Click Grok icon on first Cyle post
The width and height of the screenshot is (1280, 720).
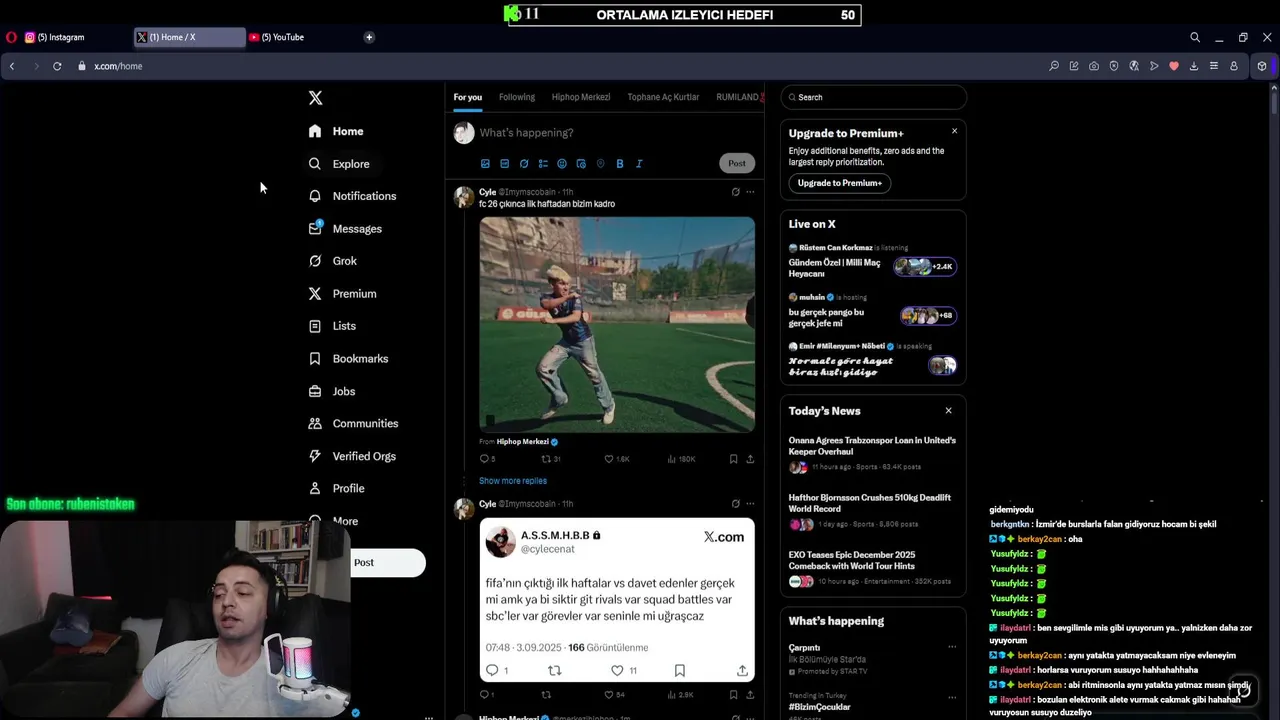pos(735,192)
